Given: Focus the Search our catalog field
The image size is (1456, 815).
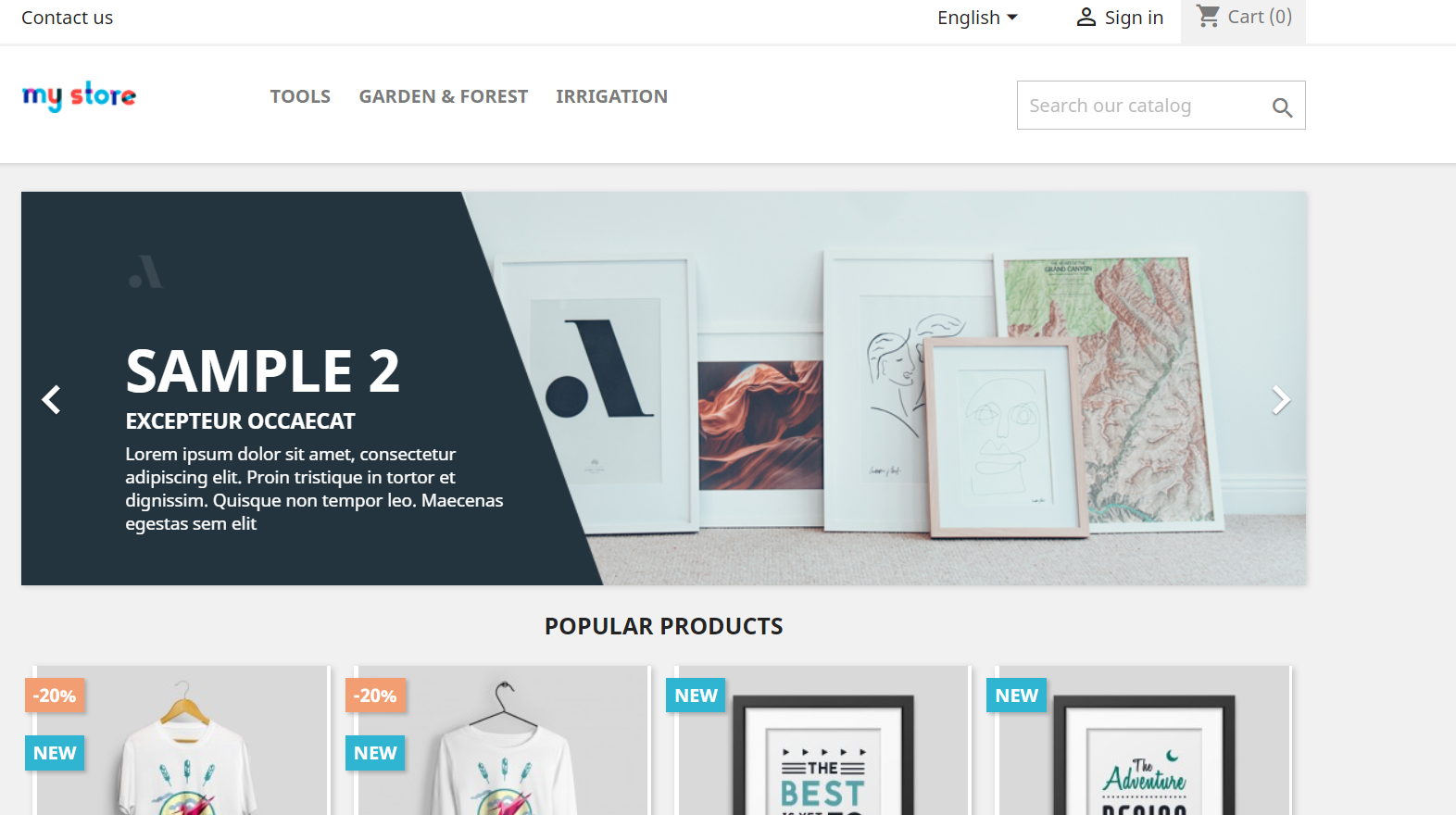Looking at the screenshot, I should [x=1145, y=106].
